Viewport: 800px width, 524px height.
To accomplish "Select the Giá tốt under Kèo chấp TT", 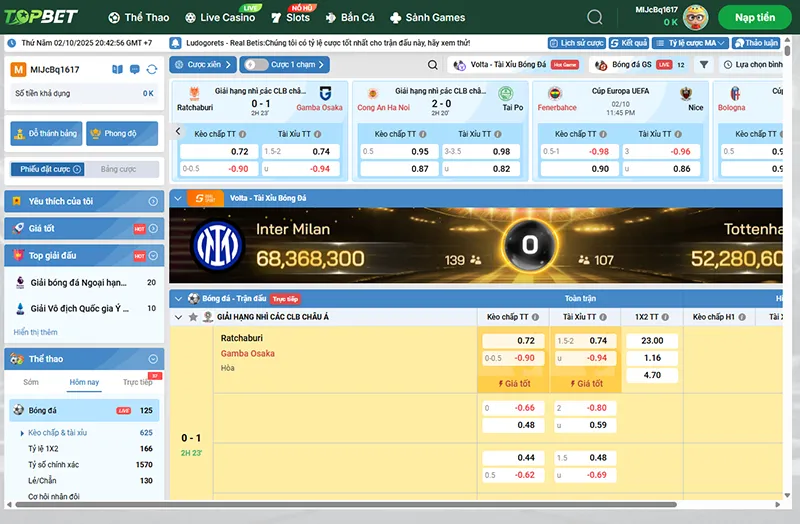I will click(514, 384).
